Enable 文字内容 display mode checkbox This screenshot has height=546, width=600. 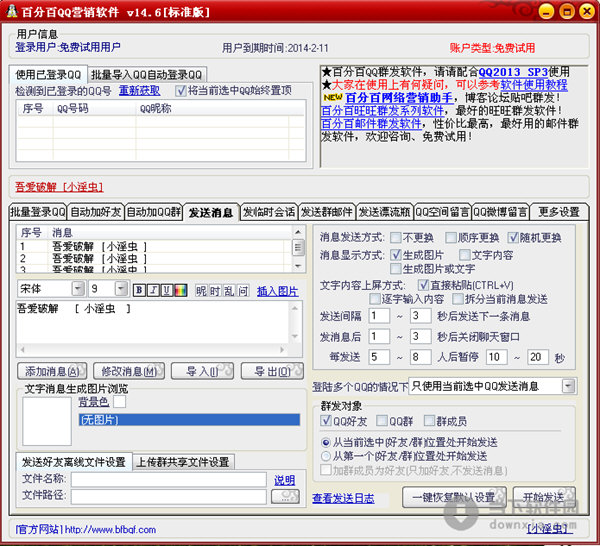[x=465, y=254]
